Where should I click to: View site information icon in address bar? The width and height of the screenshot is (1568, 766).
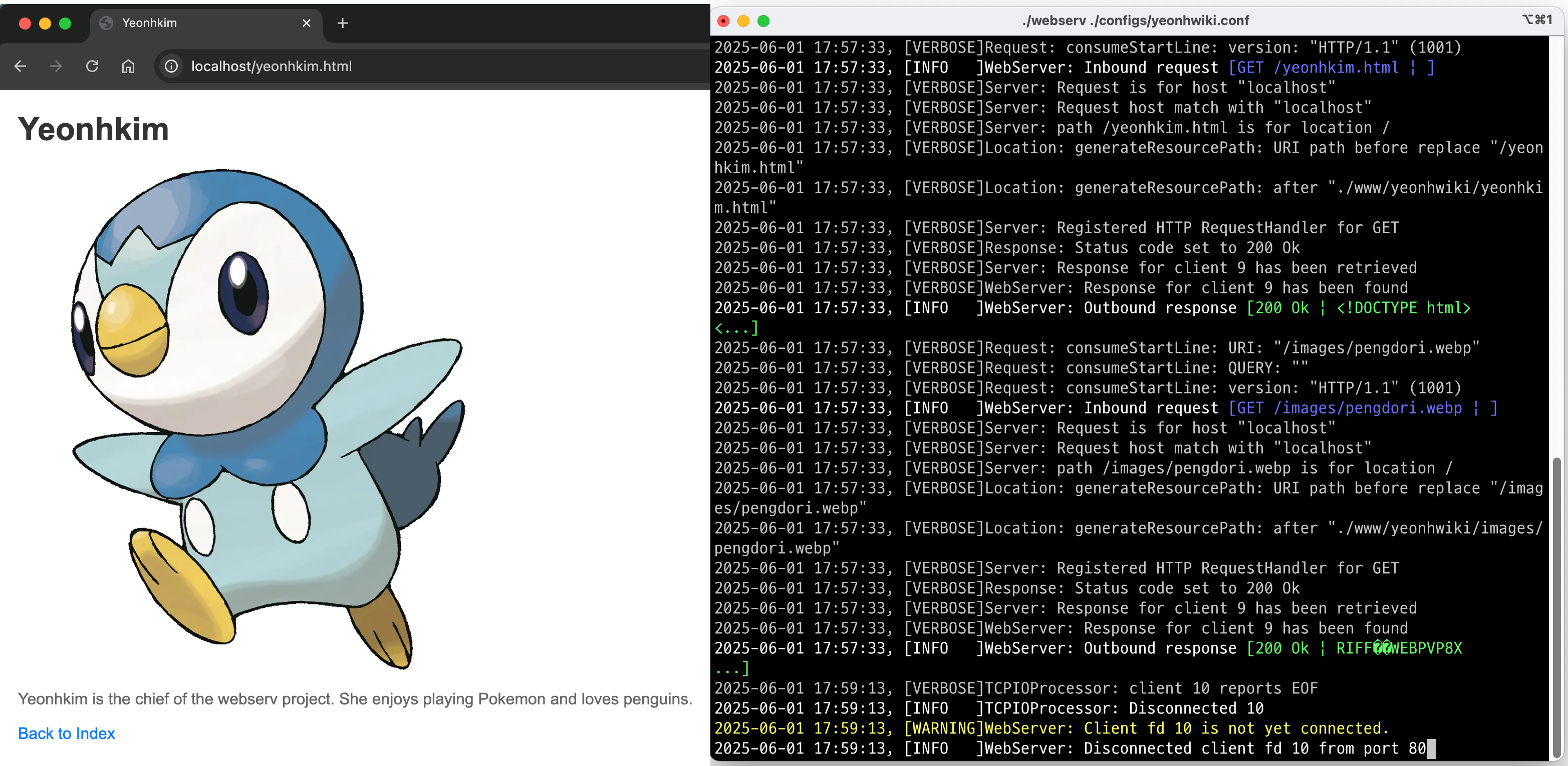pyautogui.click(x=172, y=66)
